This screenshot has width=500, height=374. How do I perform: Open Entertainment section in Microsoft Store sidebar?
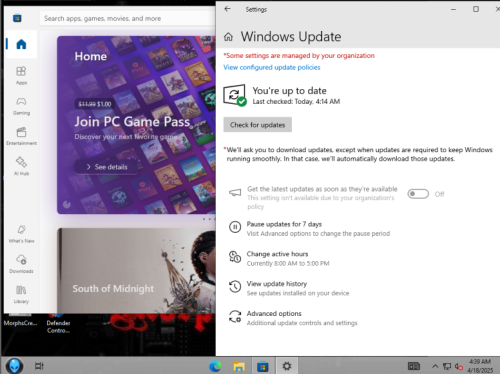coord(21,136)
